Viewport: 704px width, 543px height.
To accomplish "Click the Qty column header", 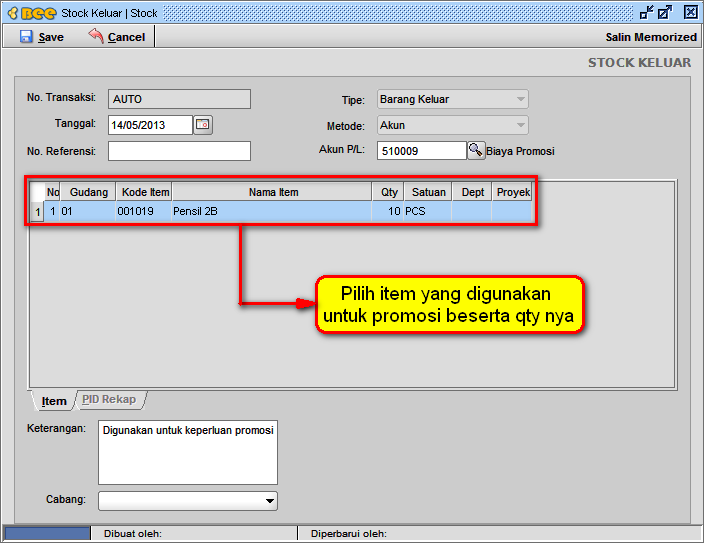I will point(389,192).
